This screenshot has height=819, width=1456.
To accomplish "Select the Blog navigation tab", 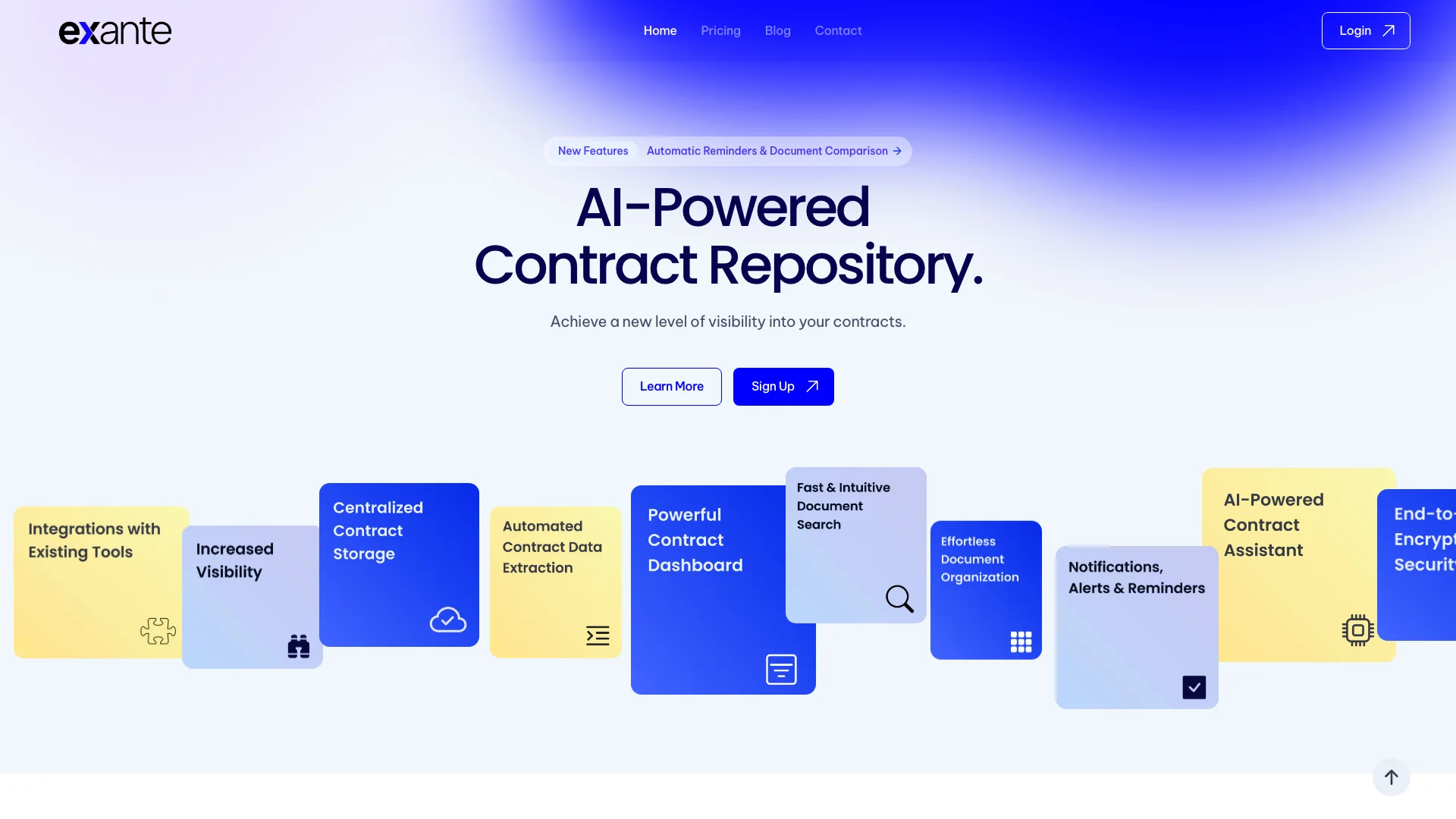I will point(777,30).
